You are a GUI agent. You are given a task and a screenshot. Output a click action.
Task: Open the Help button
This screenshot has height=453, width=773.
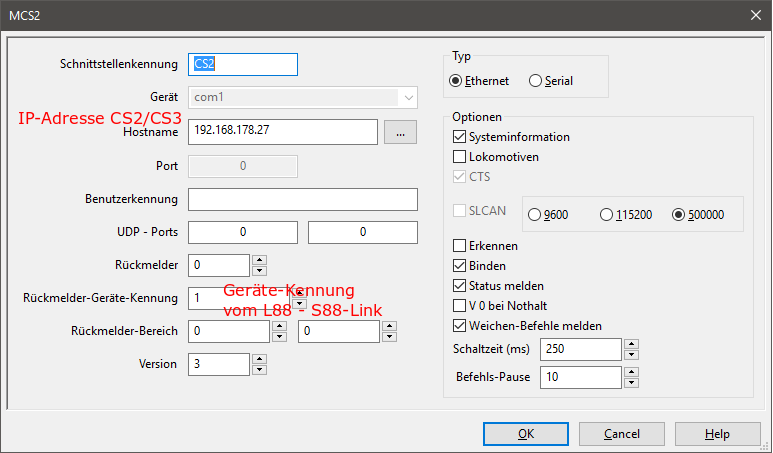click(x=717, y=434)
